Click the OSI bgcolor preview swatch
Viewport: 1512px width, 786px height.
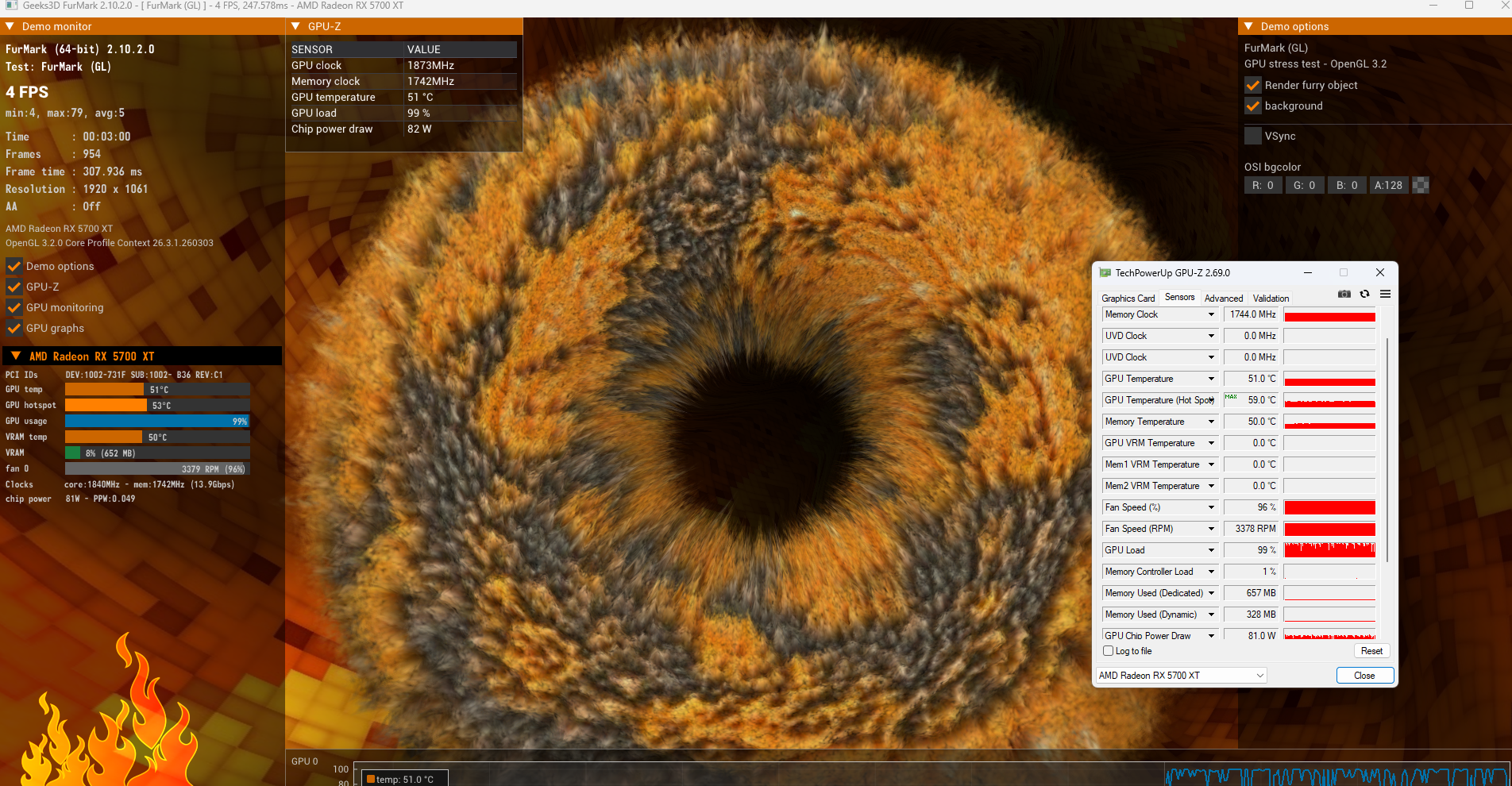click(1421, 185)
